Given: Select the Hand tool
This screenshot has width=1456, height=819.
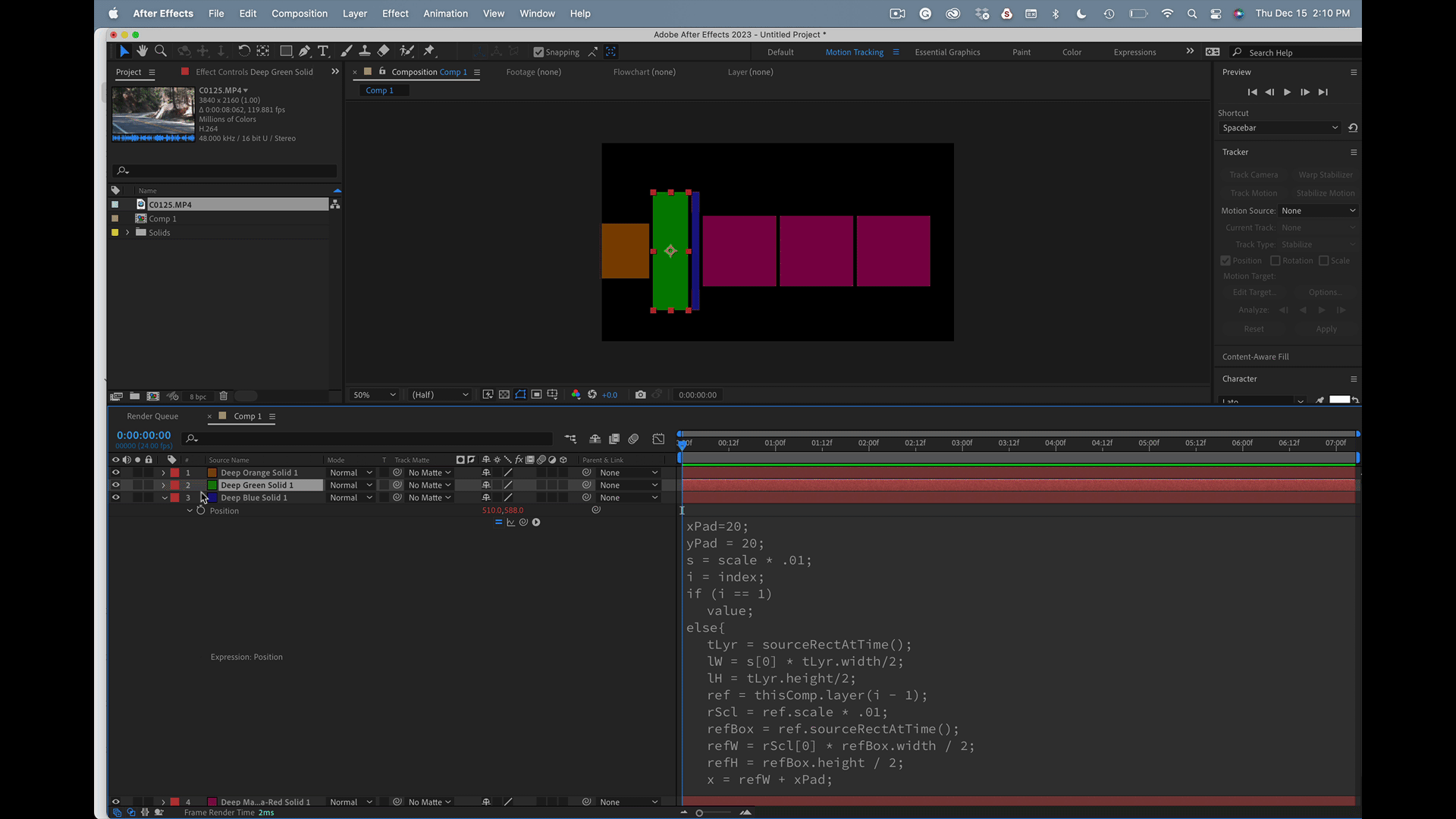Looking at the screenshot, I should pyautogui.click(x=142, y=51).
